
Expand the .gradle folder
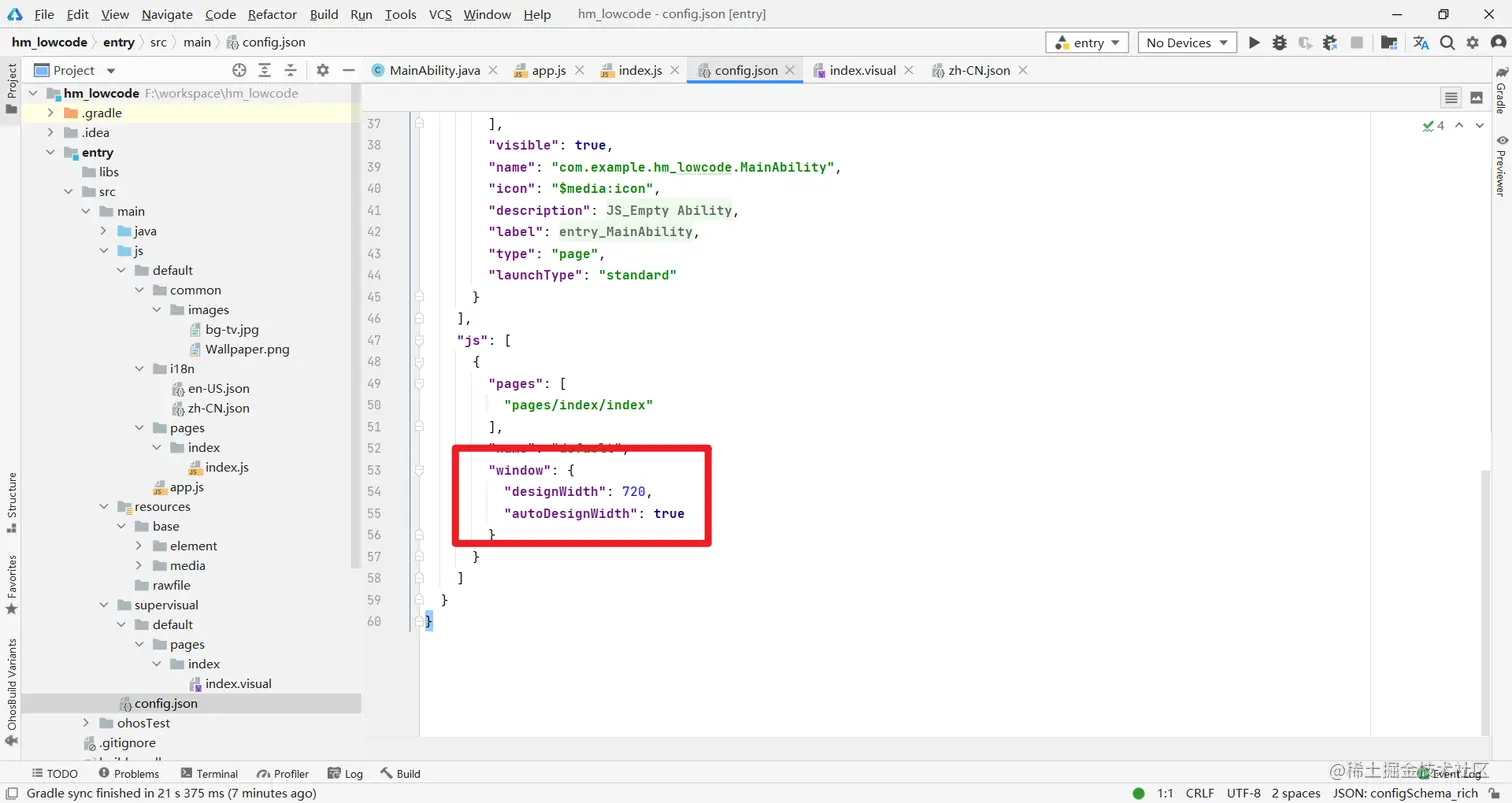click(50, 113)
